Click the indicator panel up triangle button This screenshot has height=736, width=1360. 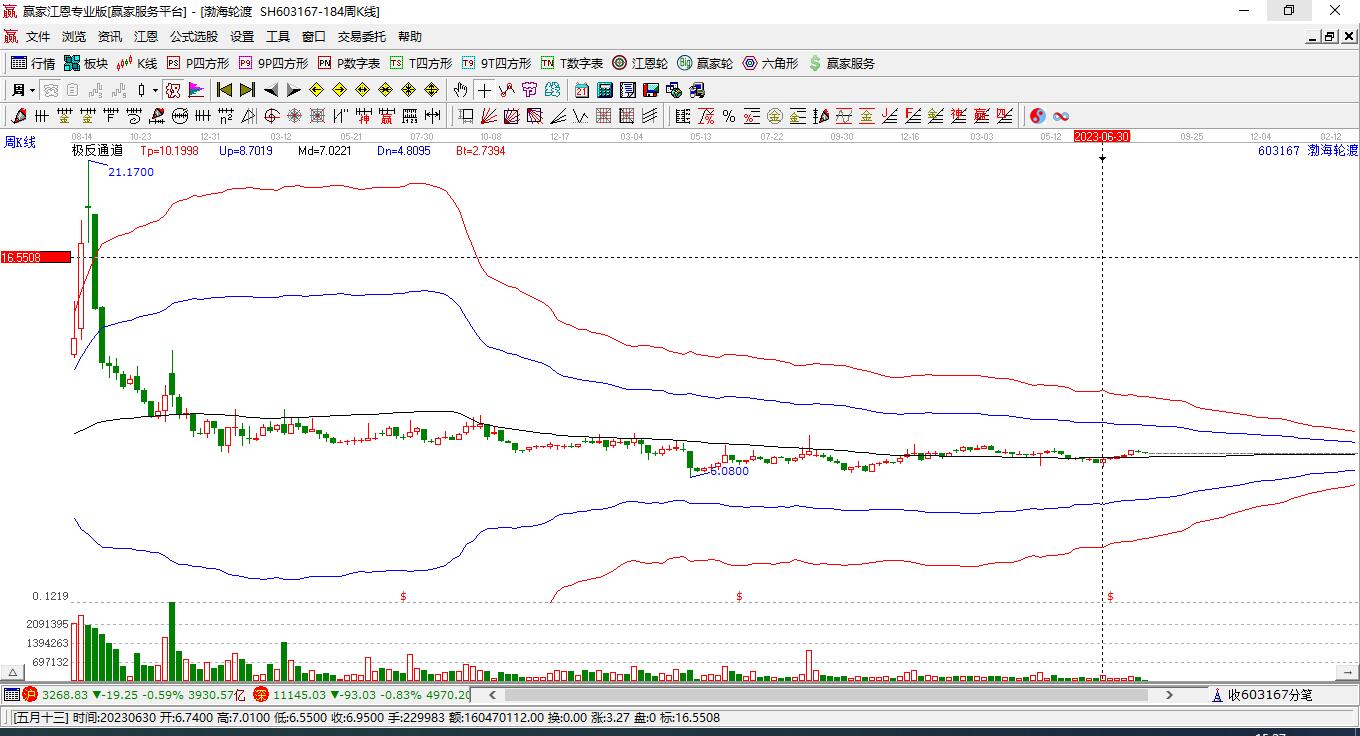13,673
